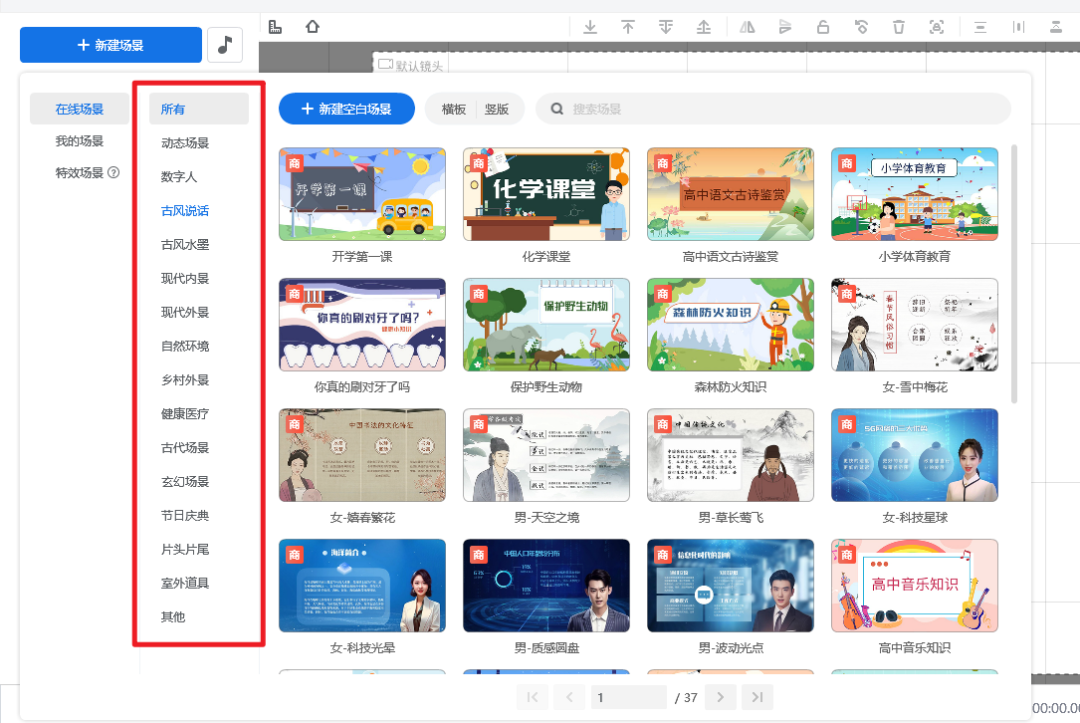Open the 化学课堂 scene thumbnail
The height and width of the screenshot is (723, 1080).
(546, 194)
